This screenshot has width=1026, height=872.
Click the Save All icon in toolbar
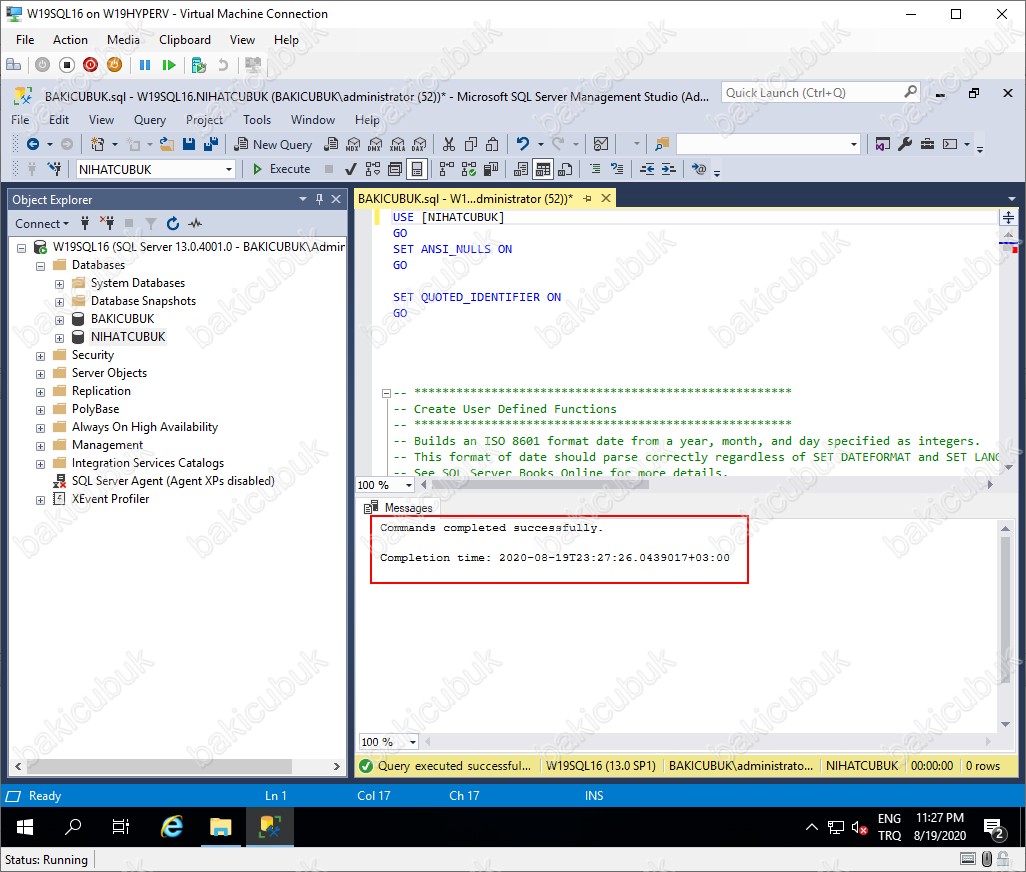click(x=210, y=145)
